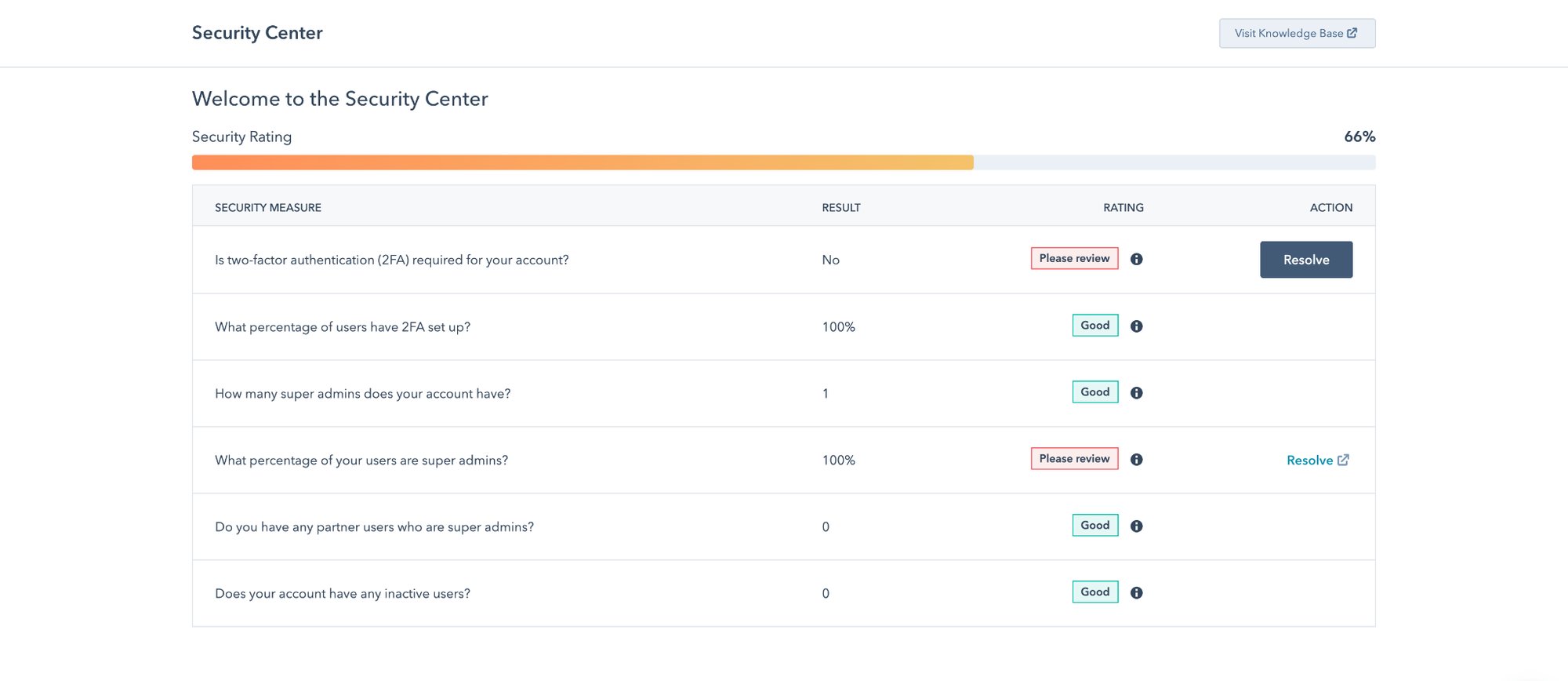This screenshot has height=681, width=1568.
Task: Follow the Resolve link for super admins percentage
Action: (1309, 461)
